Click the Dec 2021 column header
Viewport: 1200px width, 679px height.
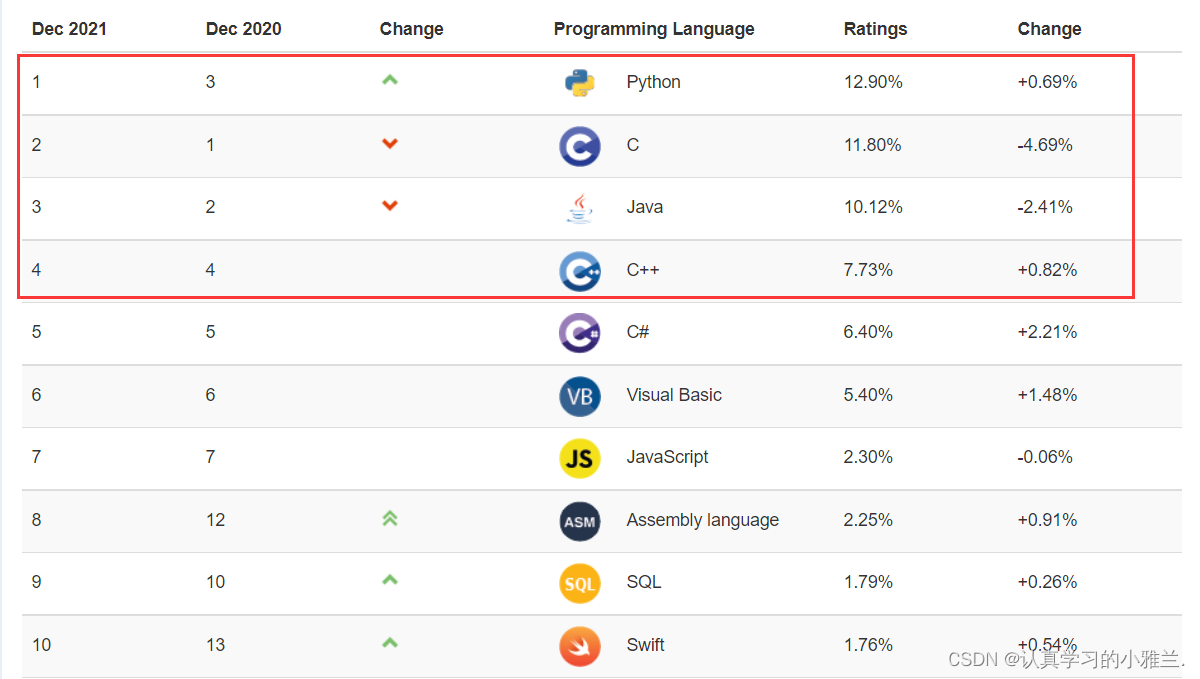pyautogui.click(x=67, y=29)
